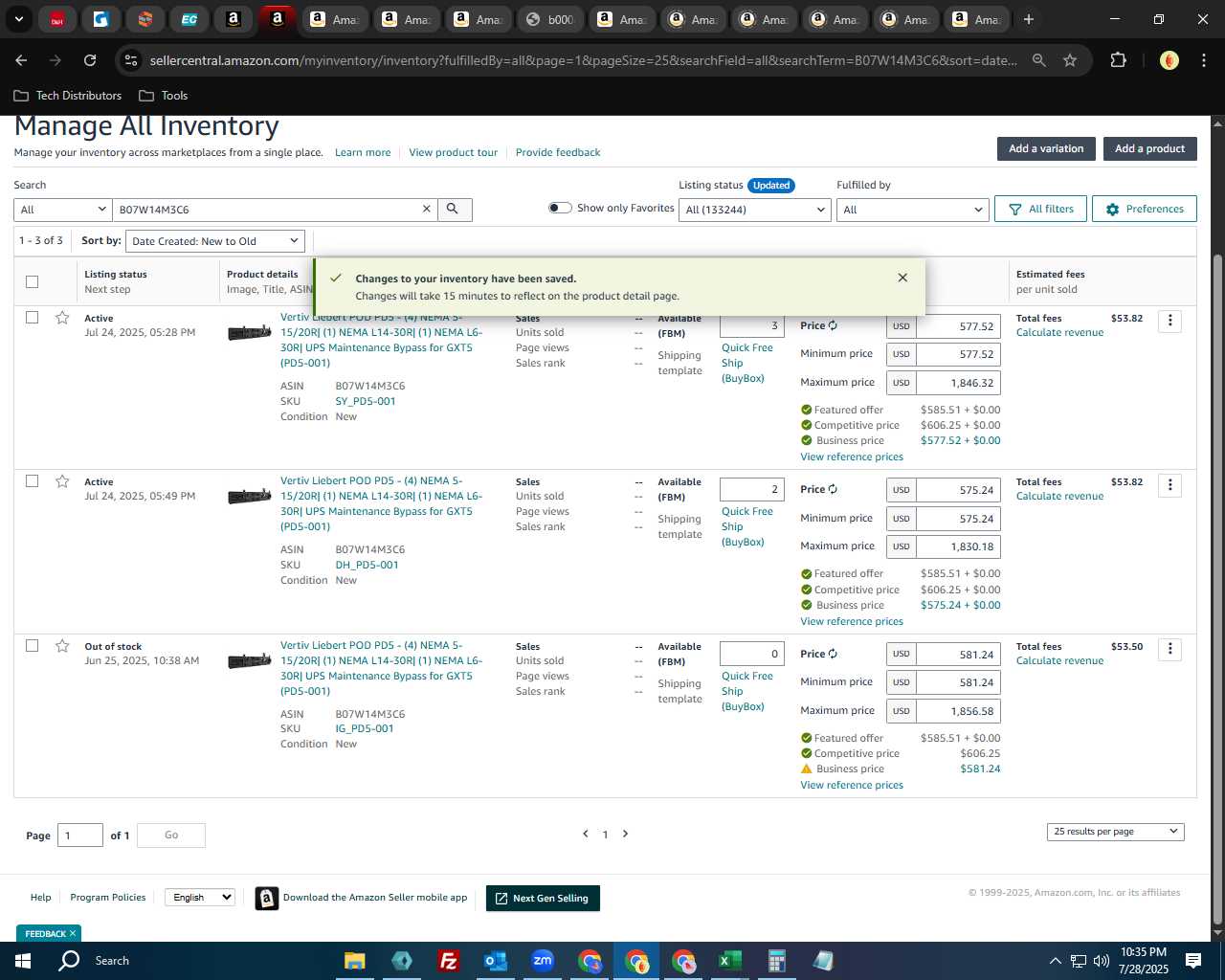This screenshot has width=1225, height=980.
Task: Open View product tour link
Action: [x=454, y=152]
